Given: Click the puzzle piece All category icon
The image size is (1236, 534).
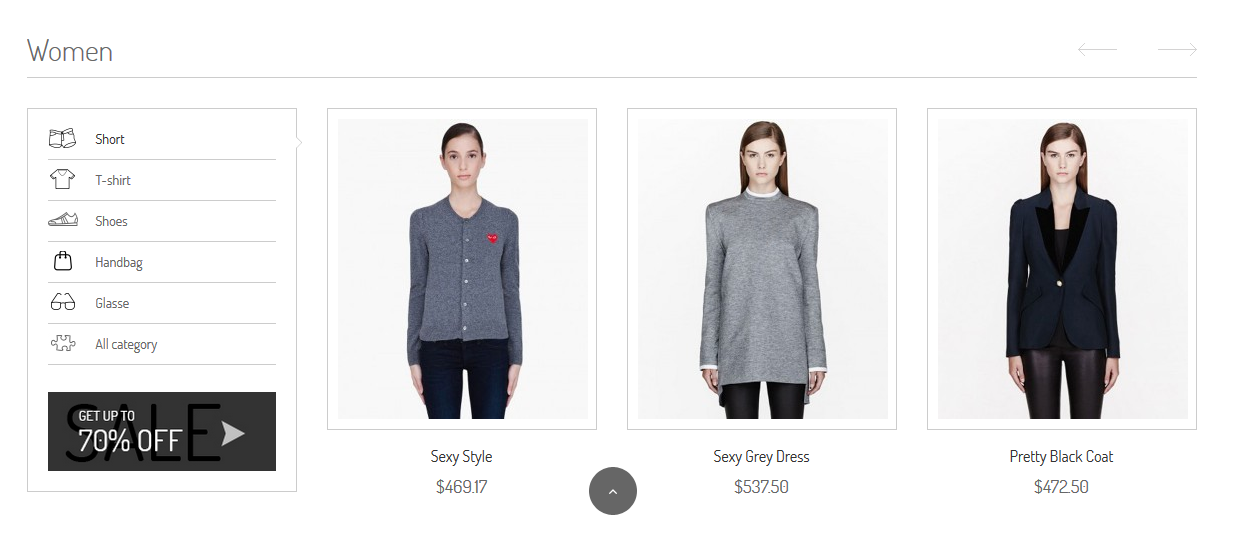Looking at the screenshot, I should click(x=62, y=344).
